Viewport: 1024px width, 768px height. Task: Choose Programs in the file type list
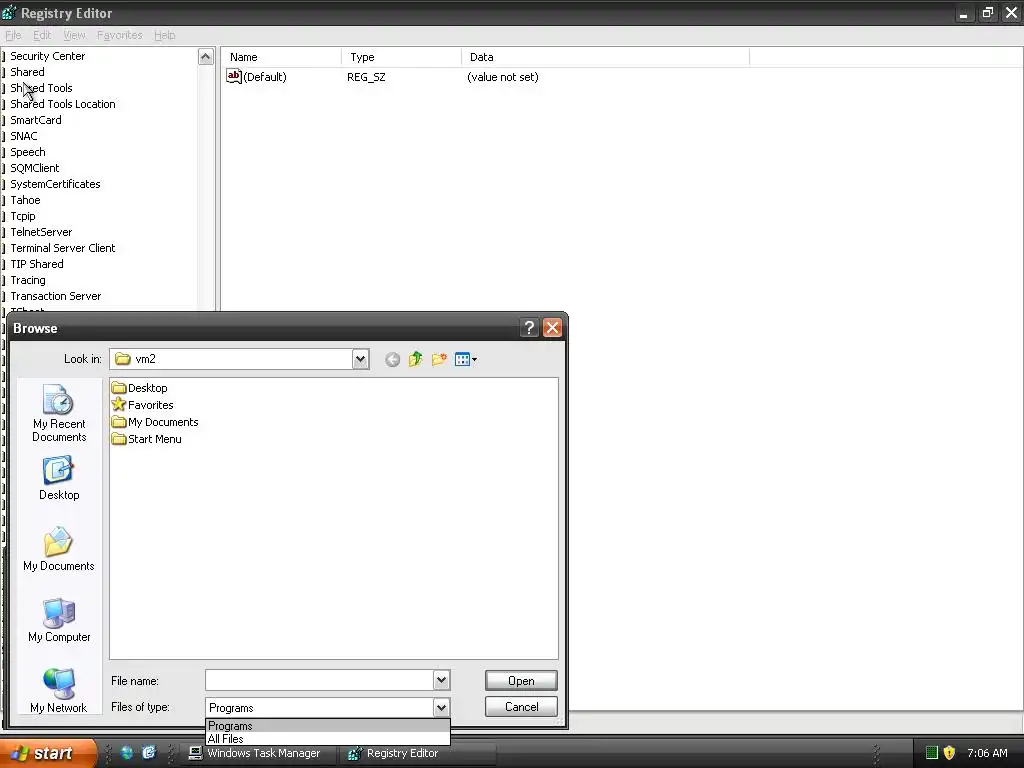pyautogui.click(x=328, y=726)
